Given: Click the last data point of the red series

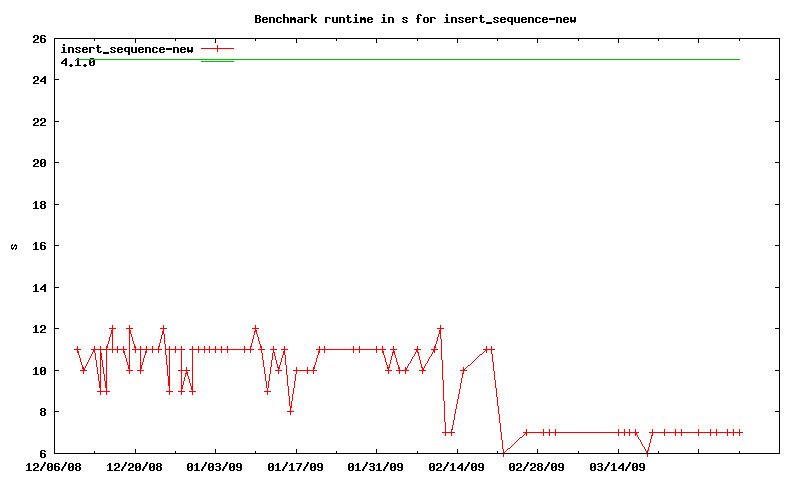Looking at the screenshot, I should point(740,432).
